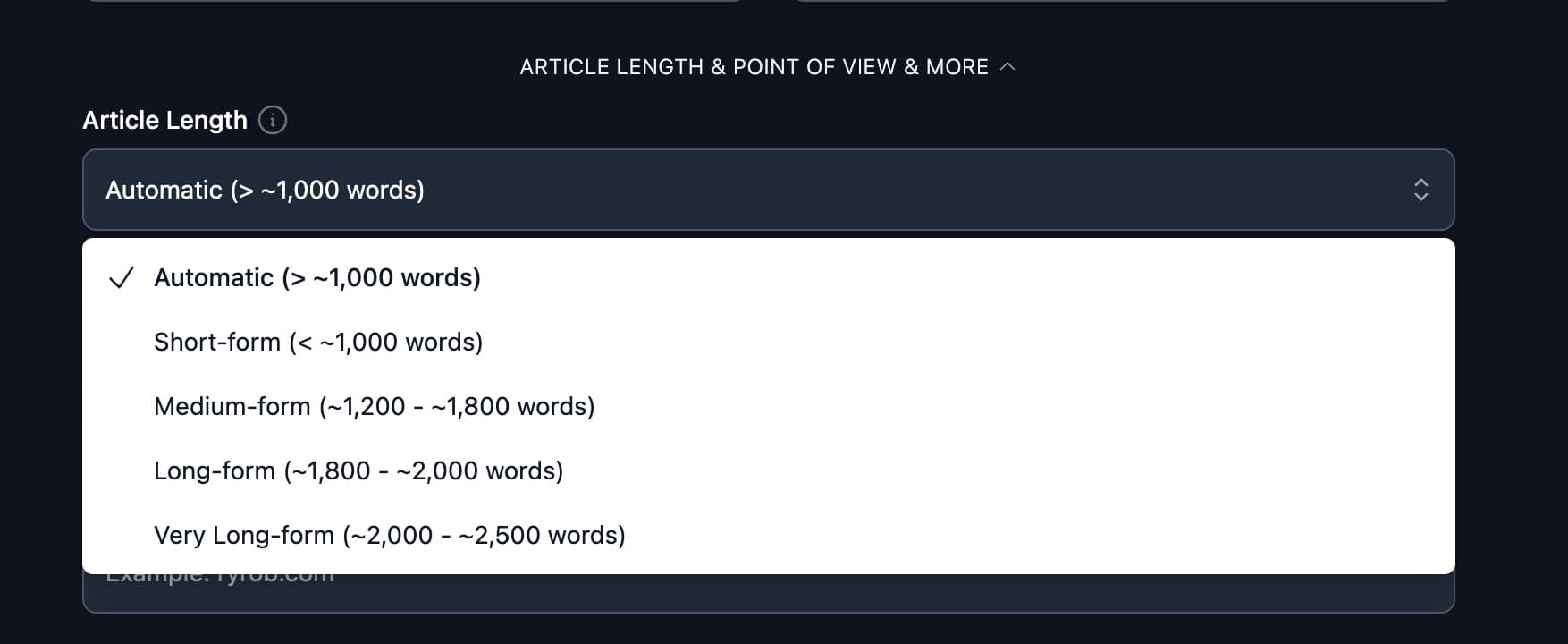The height and width of the screenshot is (644, 1568).
Task: Pick 'Very Long-form (~2,000 - ~2,500 words)'
Action: pyautogui.click(x=390, y=534)
